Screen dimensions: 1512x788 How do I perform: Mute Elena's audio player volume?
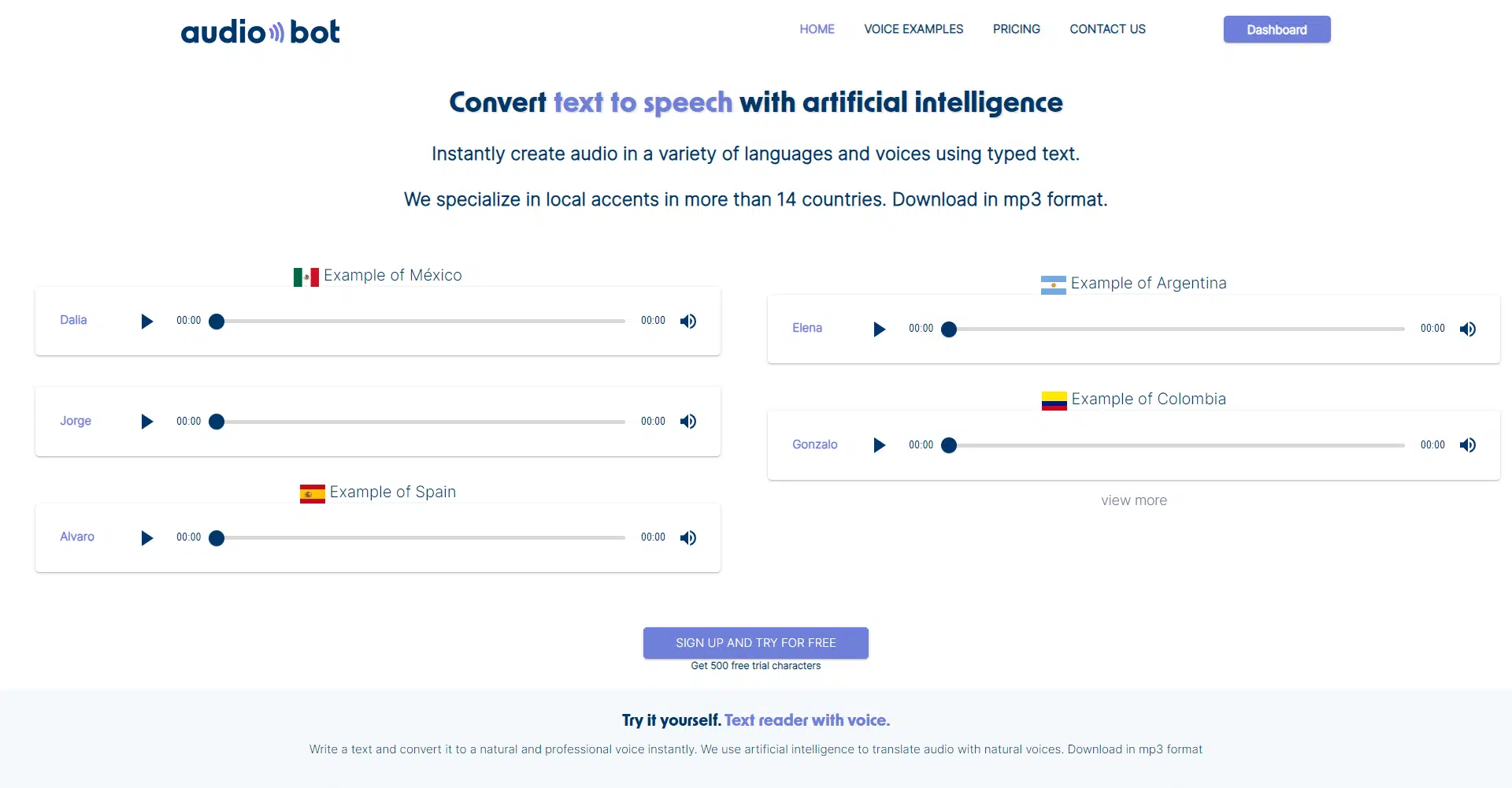pos(1468,329)
